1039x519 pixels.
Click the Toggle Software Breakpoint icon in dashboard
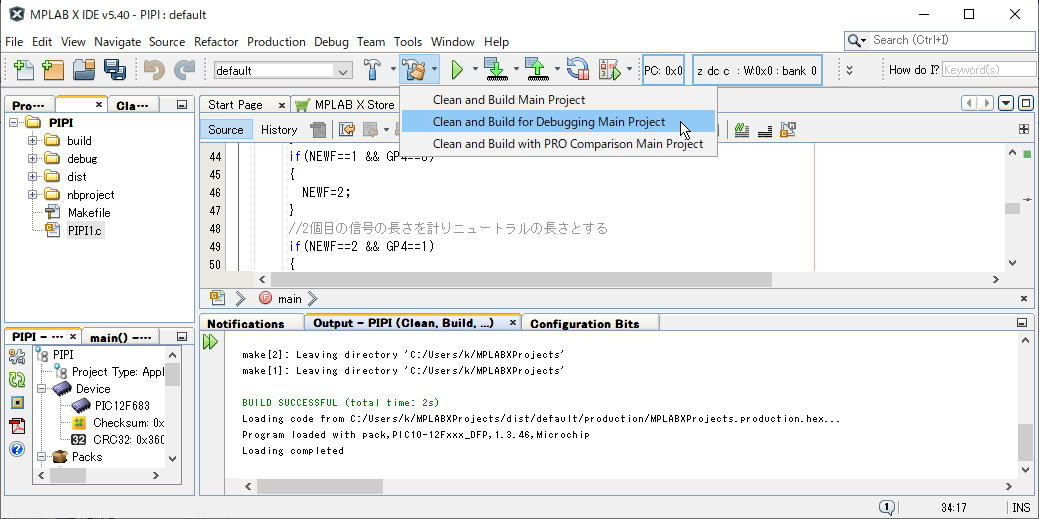[17, 402]
